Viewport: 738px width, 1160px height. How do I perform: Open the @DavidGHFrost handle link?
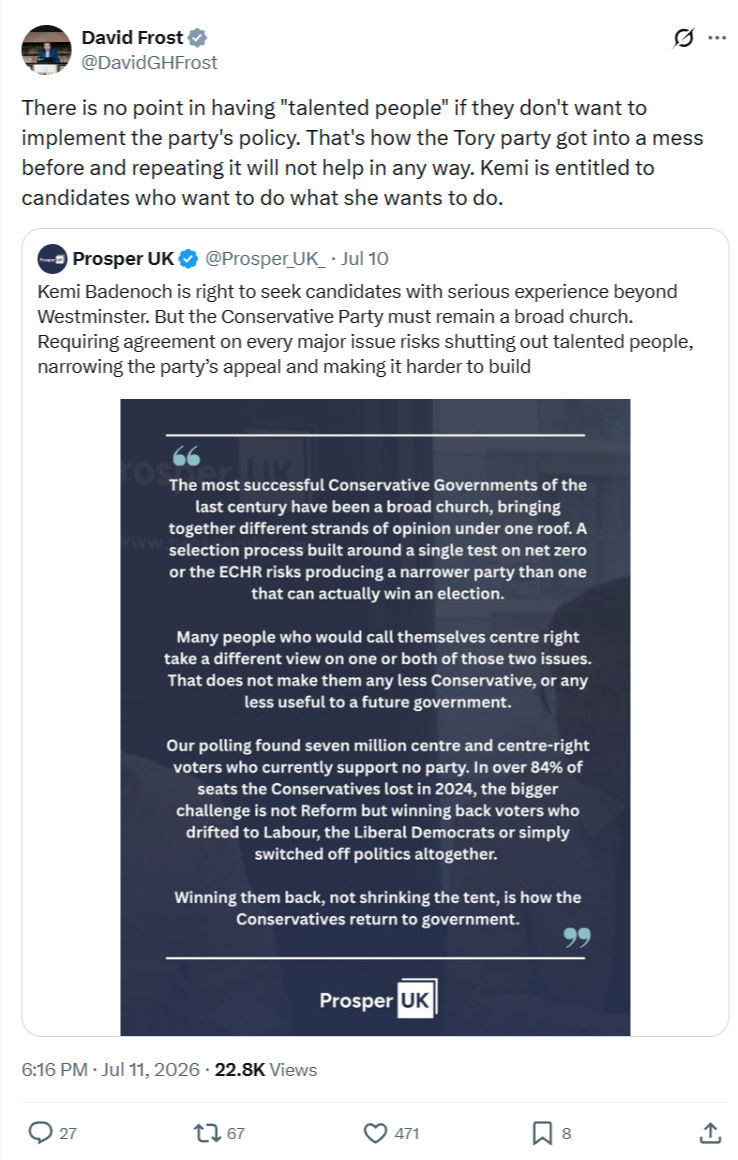149,62
